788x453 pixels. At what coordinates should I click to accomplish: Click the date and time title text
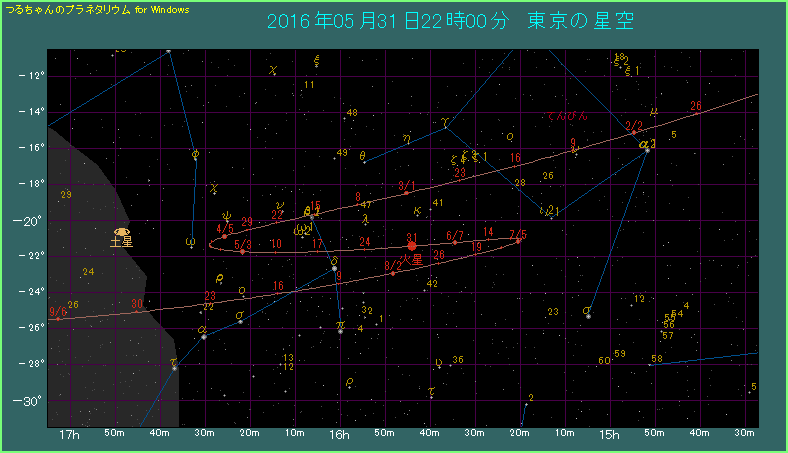[x=451, y=21]
